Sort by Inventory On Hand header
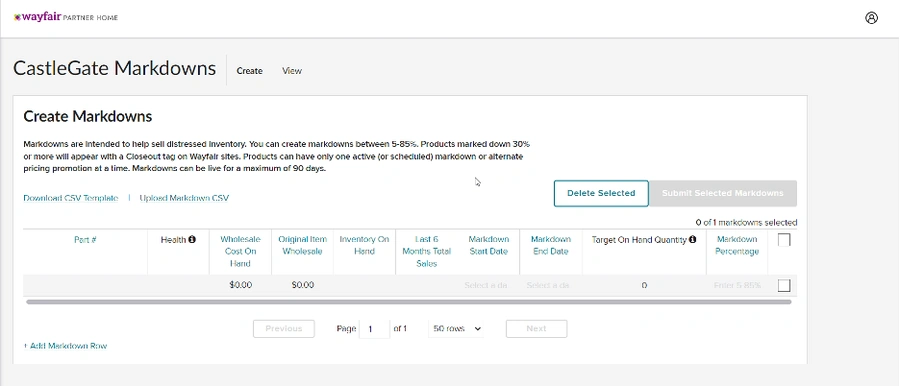The width and height of the screenshot is (900, 386). (364, 245)
